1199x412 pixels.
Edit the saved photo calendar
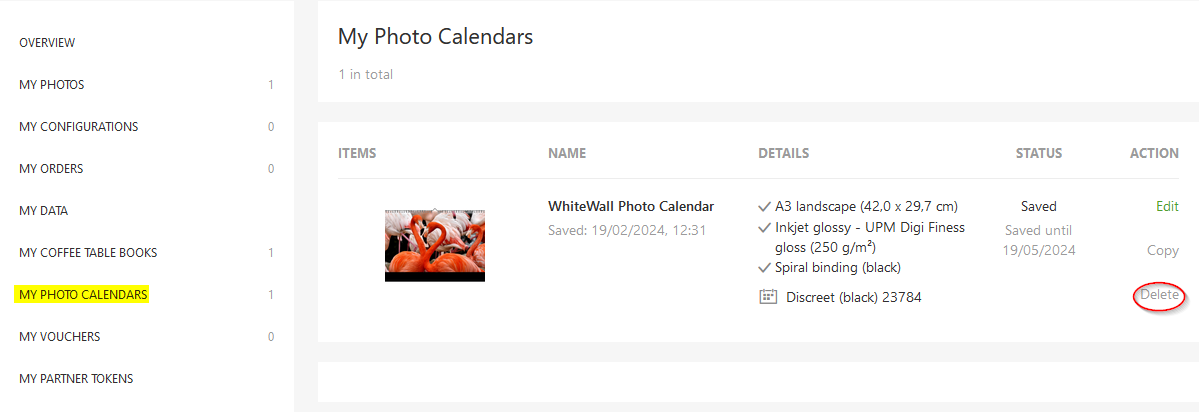pyautogui.click(x=1167, y=206)
